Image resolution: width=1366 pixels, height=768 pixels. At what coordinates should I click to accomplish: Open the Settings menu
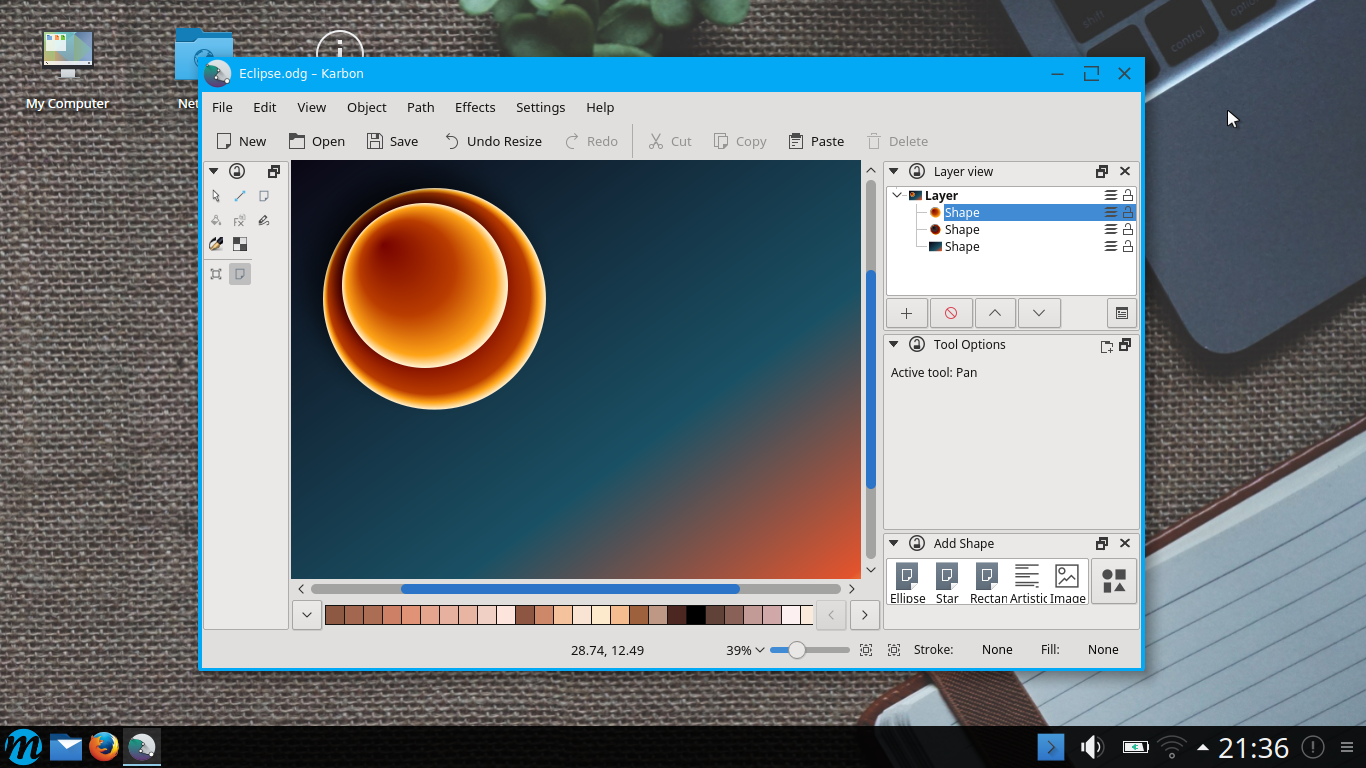[541, 107]
